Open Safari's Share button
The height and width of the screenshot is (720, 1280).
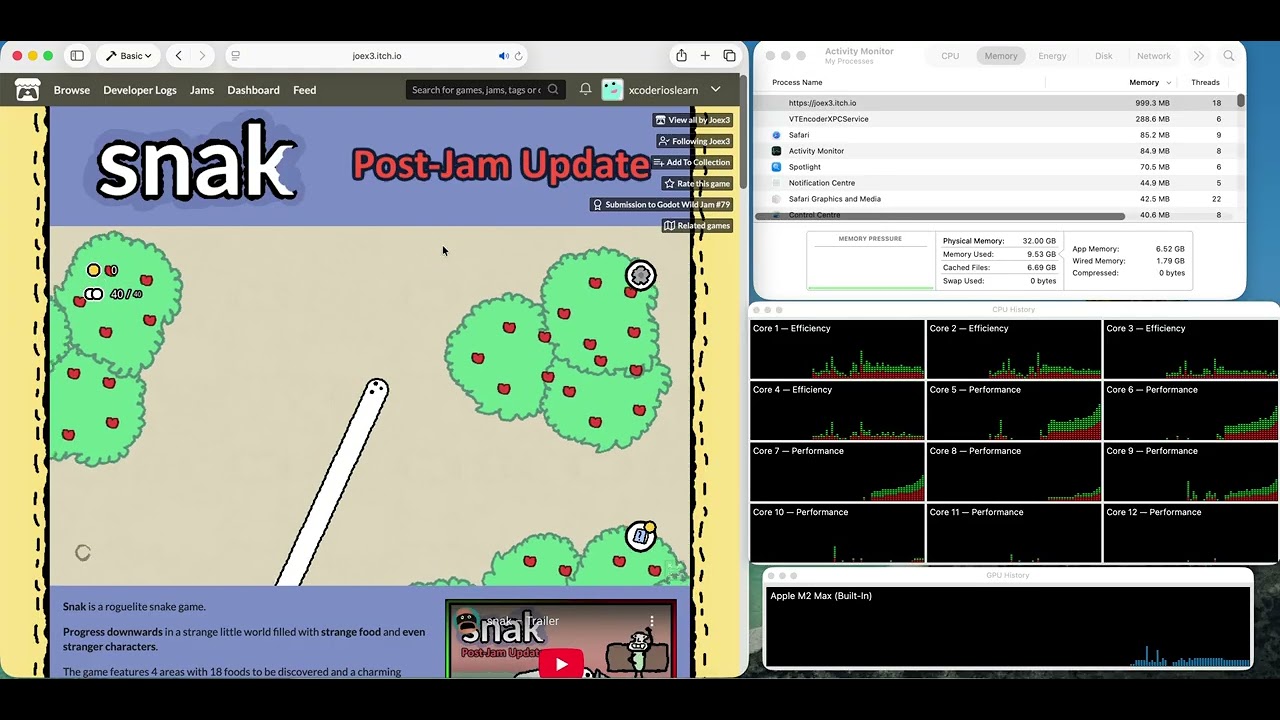681,56
